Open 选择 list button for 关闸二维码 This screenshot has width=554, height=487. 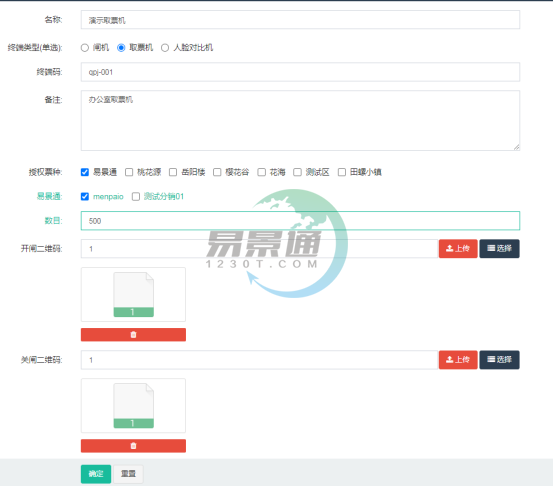click(499, 360)
